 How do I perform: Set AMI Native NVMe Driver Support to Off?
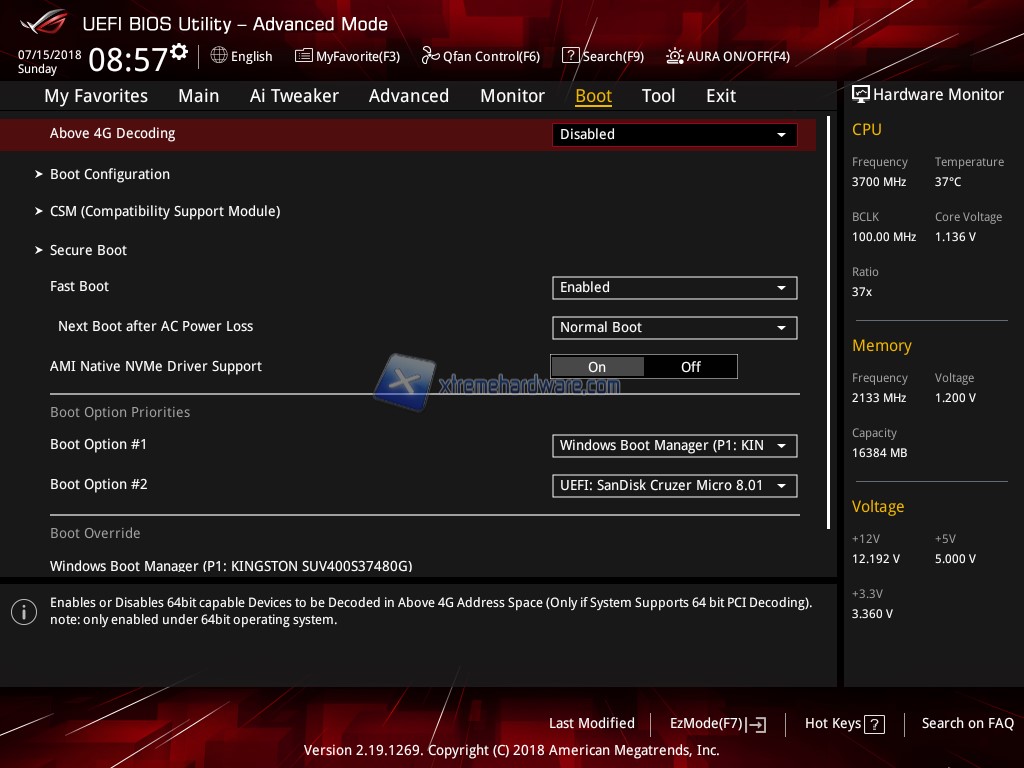(690, 367)
